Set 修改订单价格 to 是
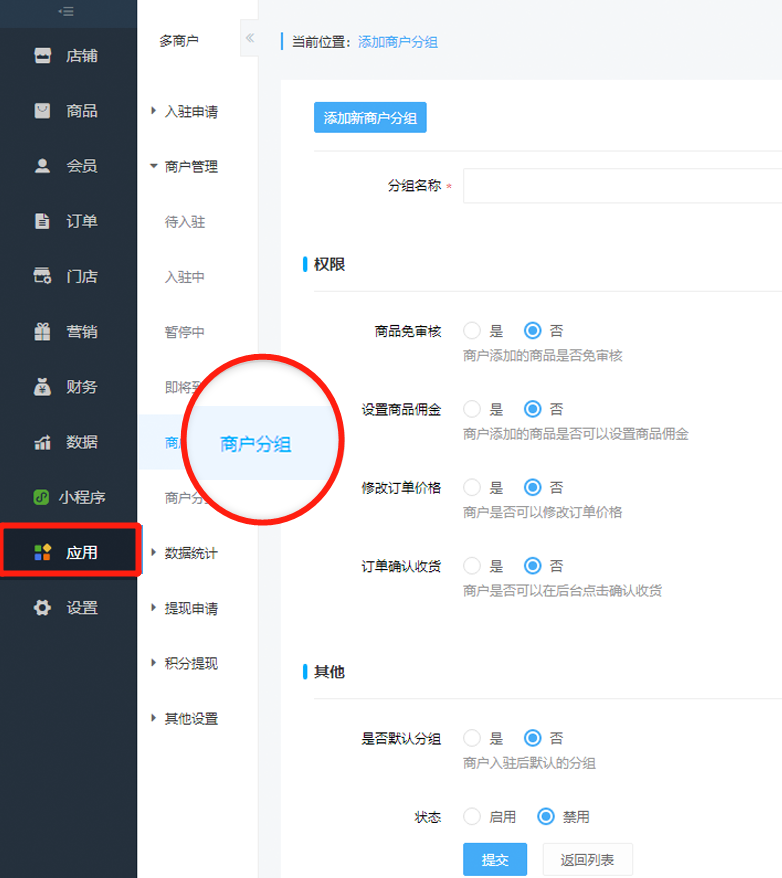Viewport: 782px width, 878px height. pos(472,488)
